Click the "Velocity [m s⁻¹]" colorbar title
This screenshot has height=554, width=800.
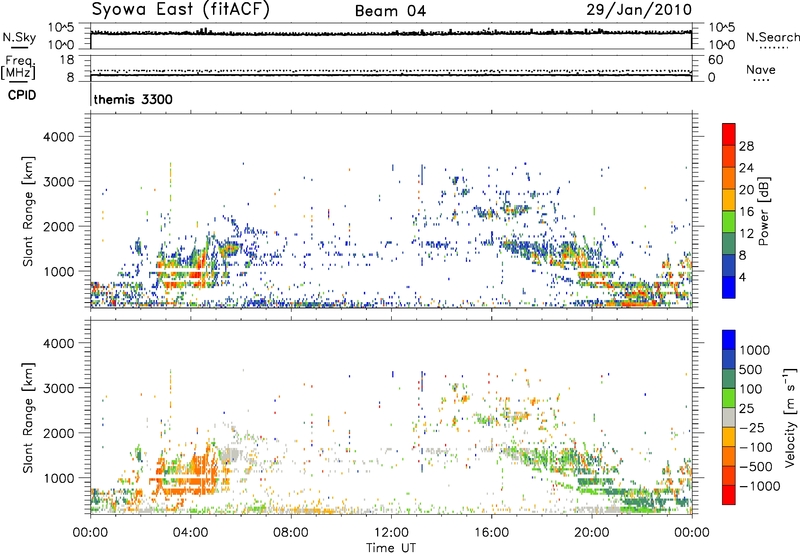790,417
